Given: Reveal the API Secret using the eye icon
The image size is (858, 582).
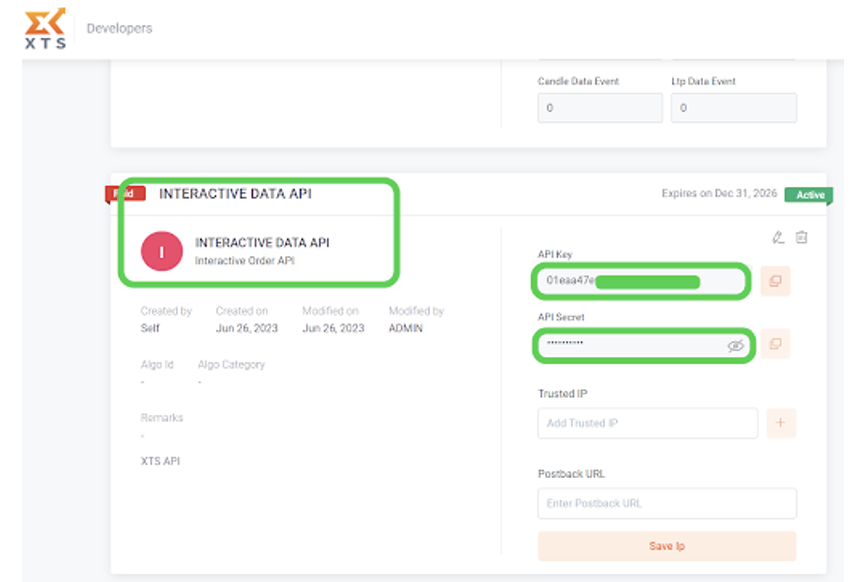Looking at the screenshot, I should click(736, 345).
